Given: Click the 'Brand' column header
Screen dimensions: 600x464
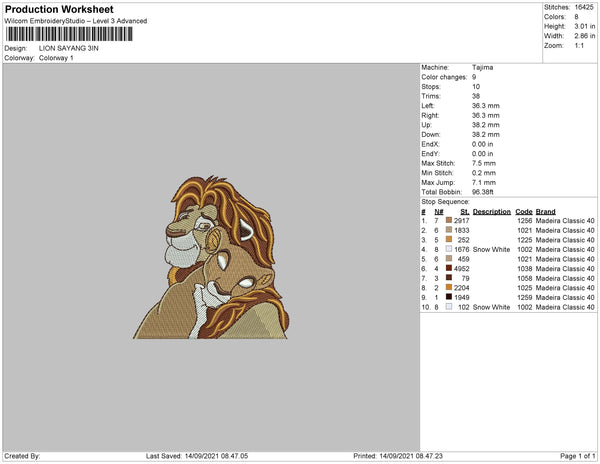Looking at the screenshot, I should click(545, 212).
